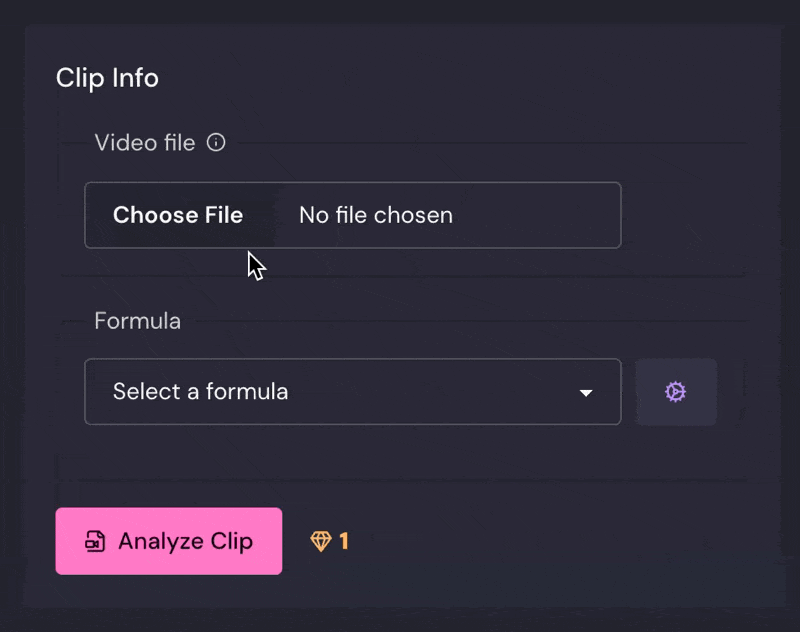Click the Select a formula placeholder text
The image size is (800, 632).
tap(201, 392)
